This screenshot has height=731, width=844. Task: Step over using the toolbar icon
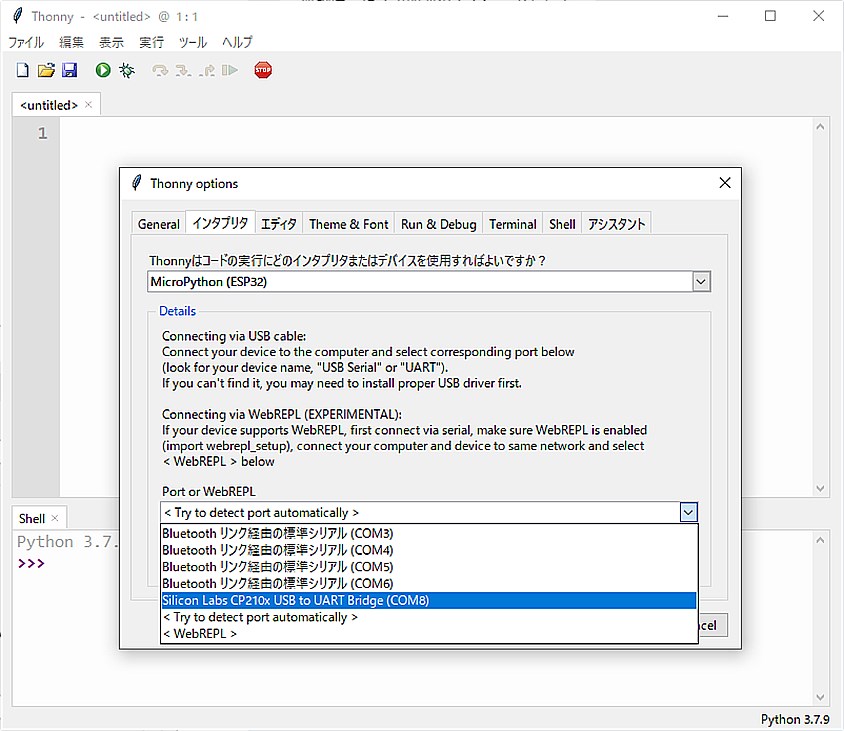point(158,69)
